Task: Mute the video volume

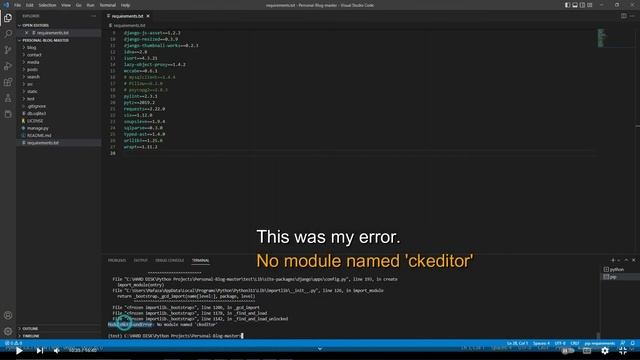Action: pos(57,350)
